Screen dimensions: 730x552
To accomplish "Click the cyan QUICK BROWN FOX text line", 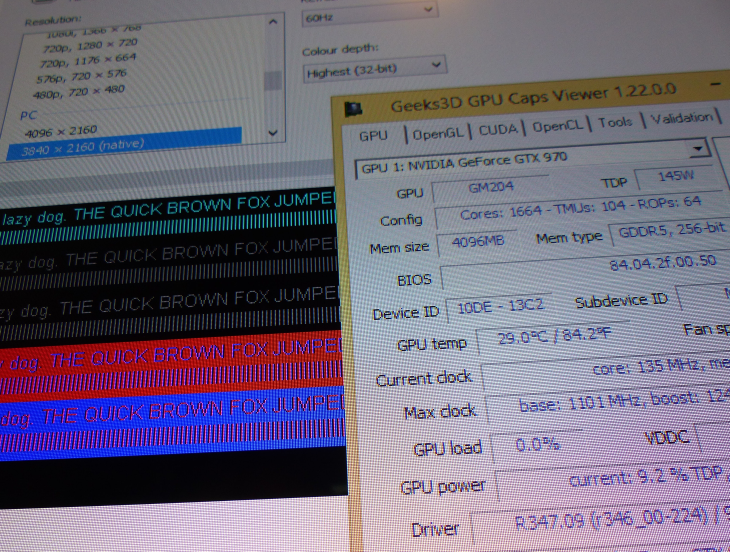I will [x=168, y=209].
